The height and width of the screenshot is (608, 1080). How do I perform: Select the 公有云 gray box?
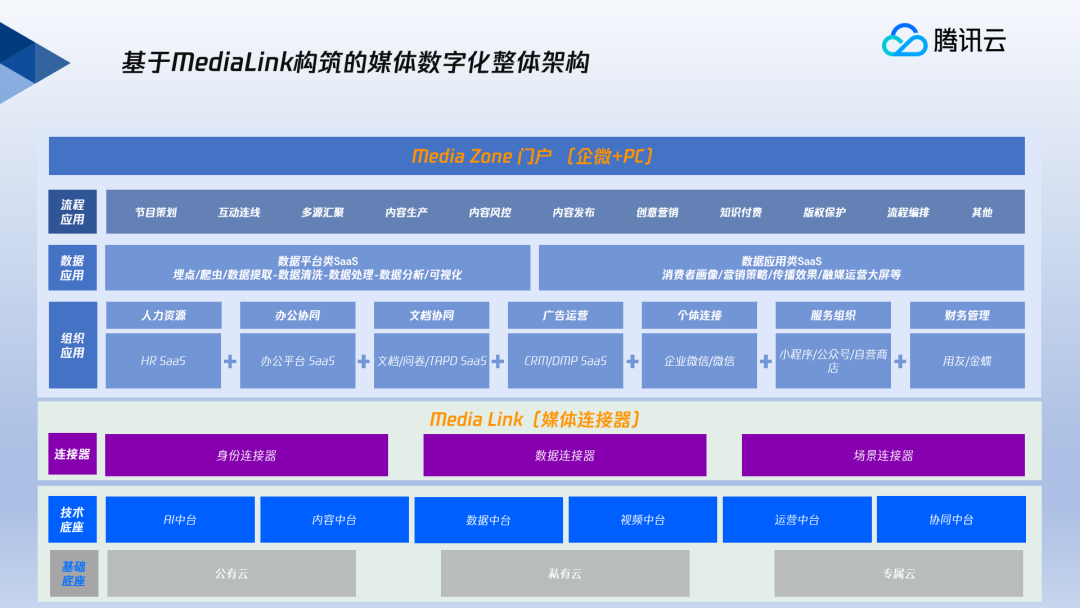click(231, 573)
